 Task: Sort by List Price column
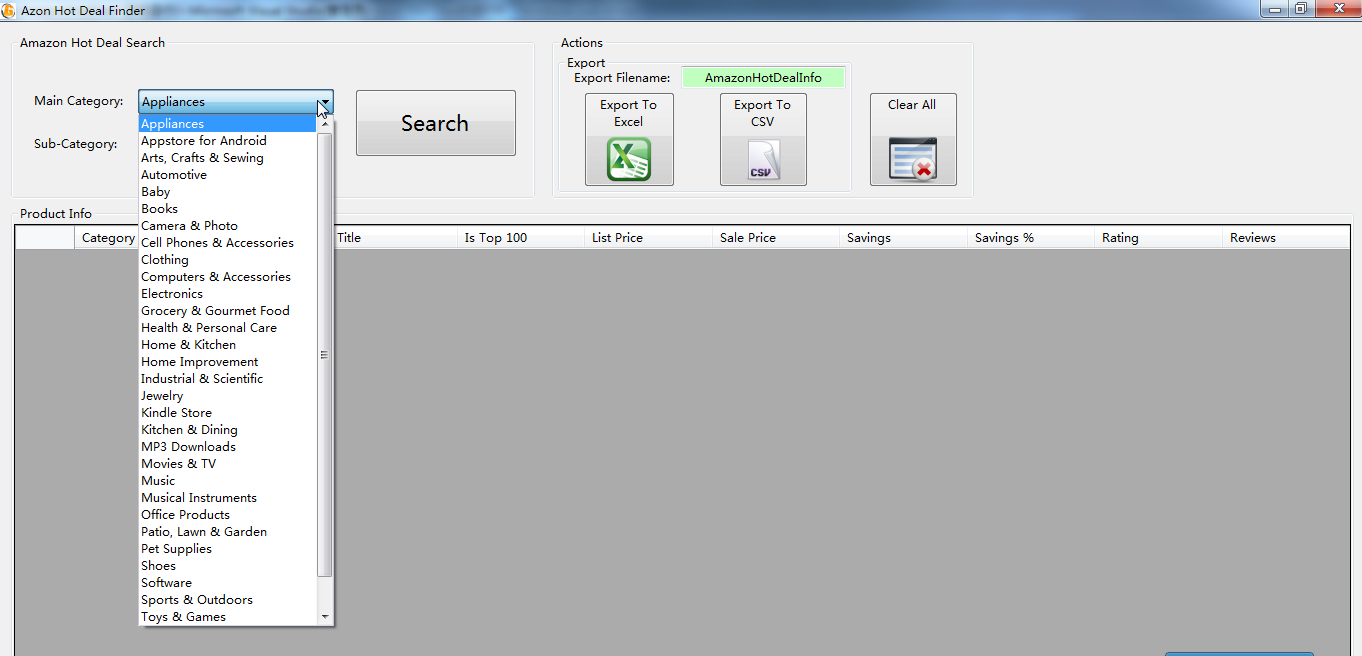(x=649, y=238)
